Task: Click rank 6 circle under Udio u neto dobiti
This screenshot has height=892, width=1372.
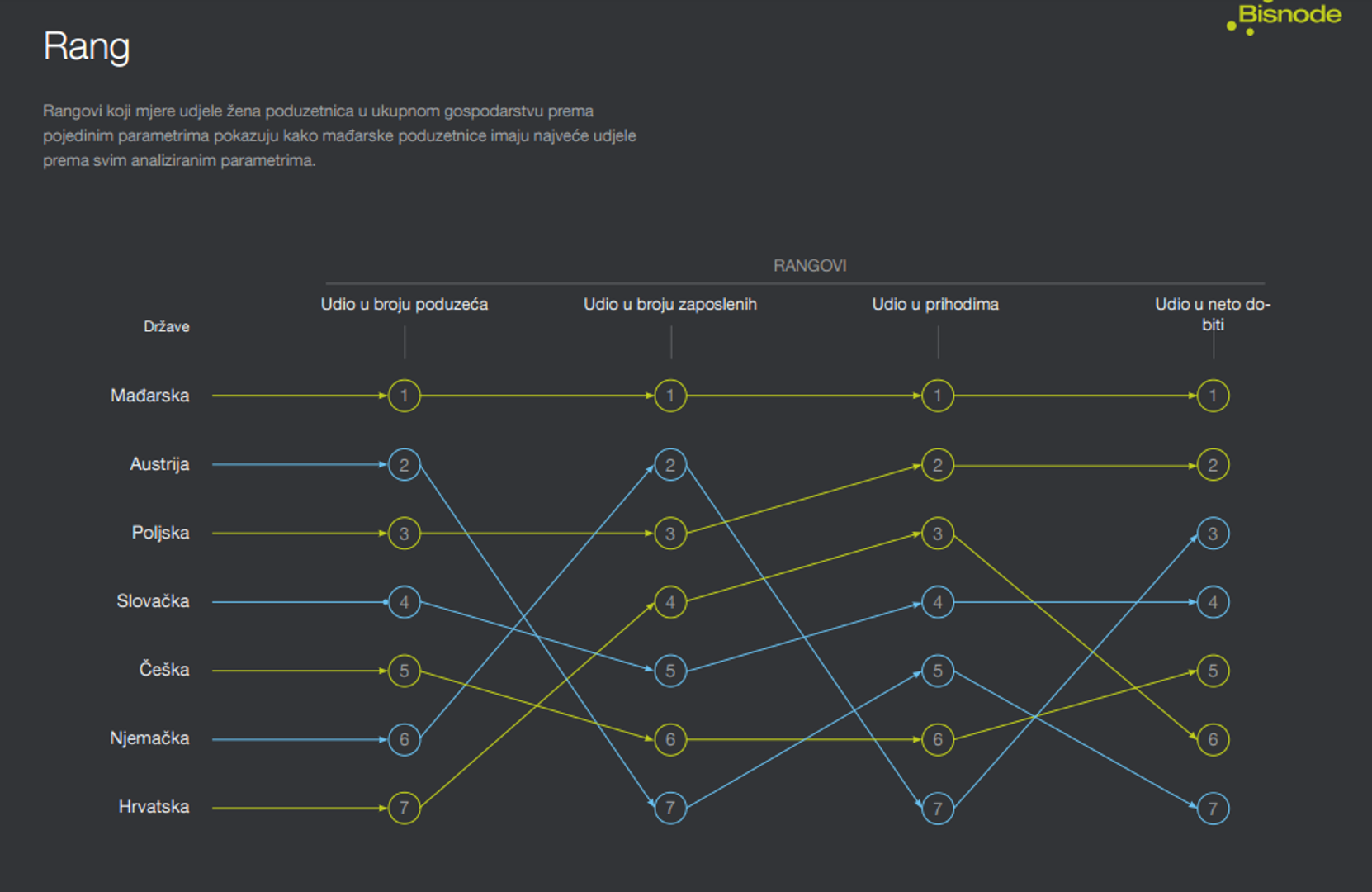Action: point(1213,739)
